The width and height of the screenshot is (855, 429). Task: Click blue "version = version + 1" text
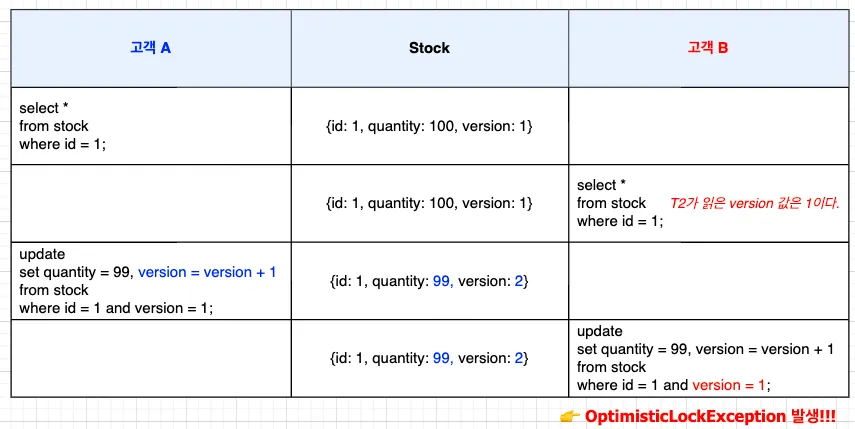point(207,272)
